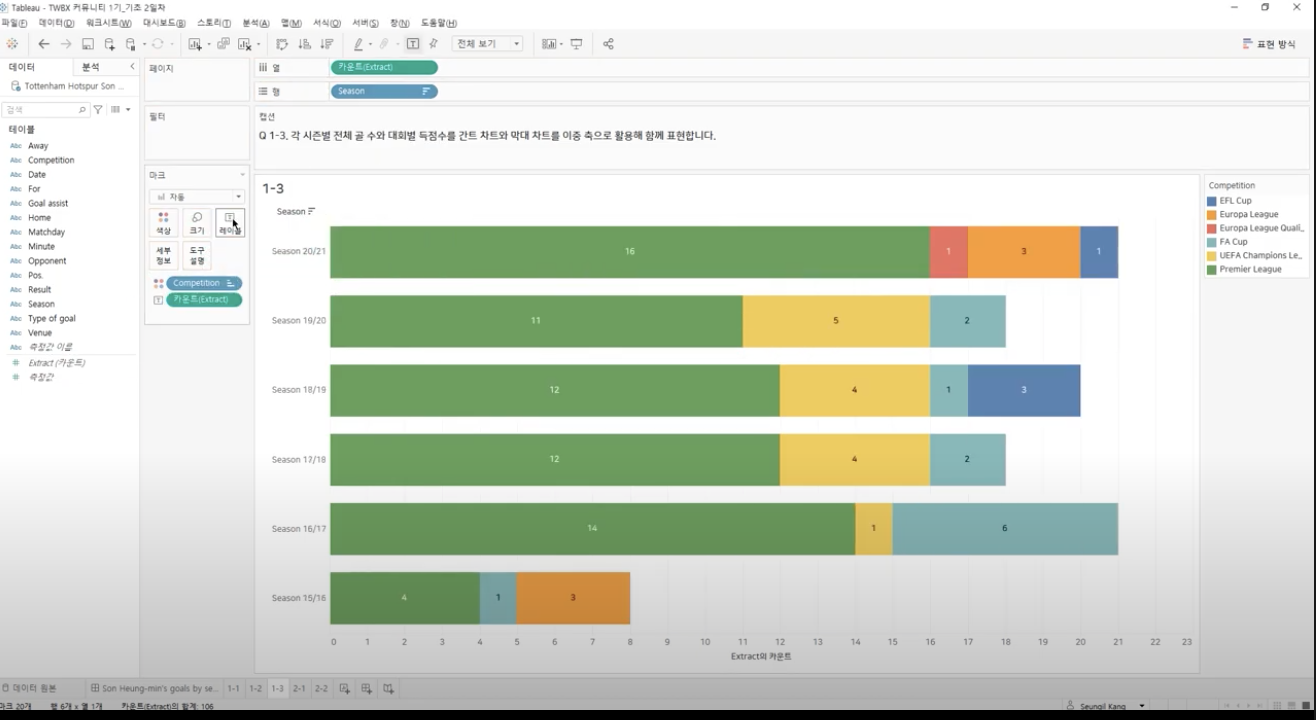Toggle Fix axes pin icon in toolbar
Image resolution: width=1316 pixels, height=720 pixels.
[x=433, y=44]
